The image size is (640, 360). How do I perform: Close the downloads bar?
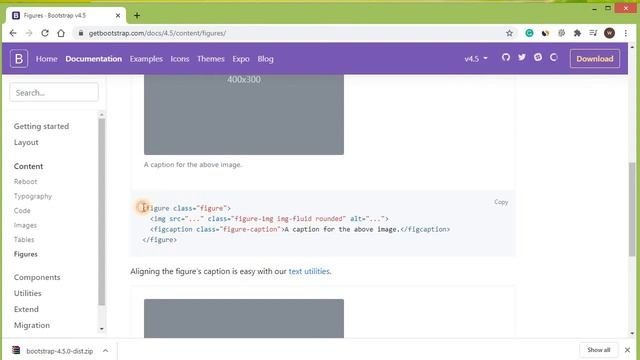[627, 350]
